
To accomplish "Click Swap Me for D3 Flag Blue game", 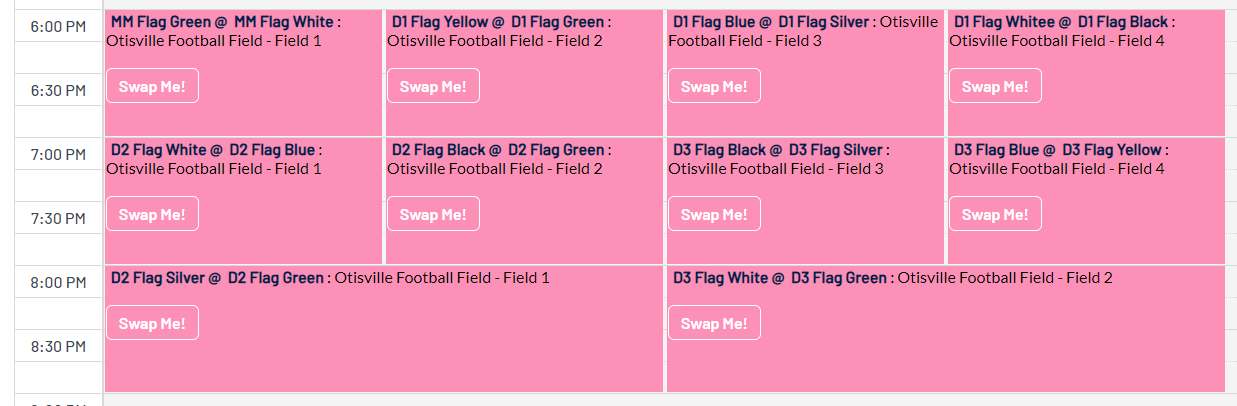I will (995, 214).
